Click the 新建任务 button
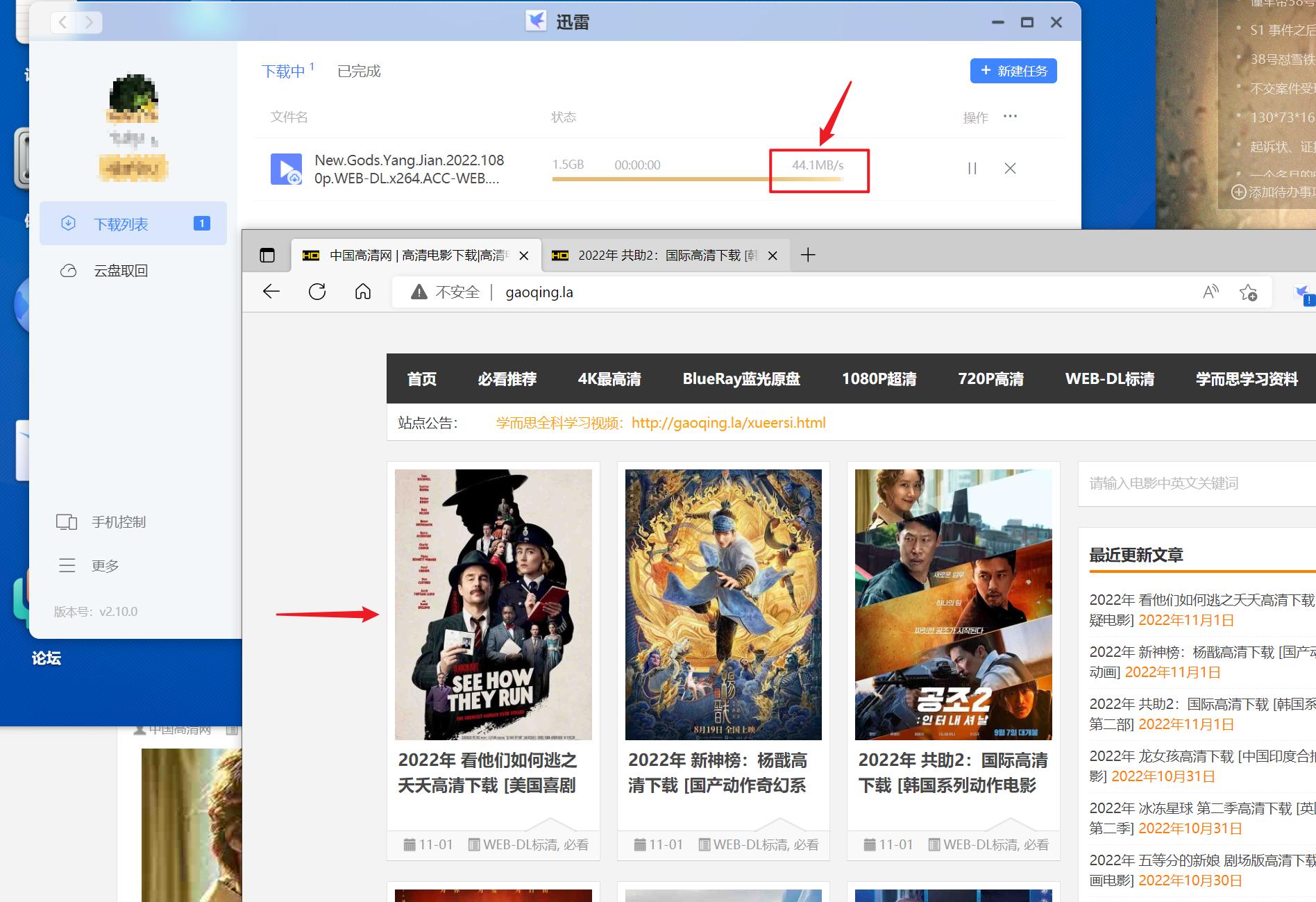This screenshot has width=1316, height=902. tap(1013, 70)
